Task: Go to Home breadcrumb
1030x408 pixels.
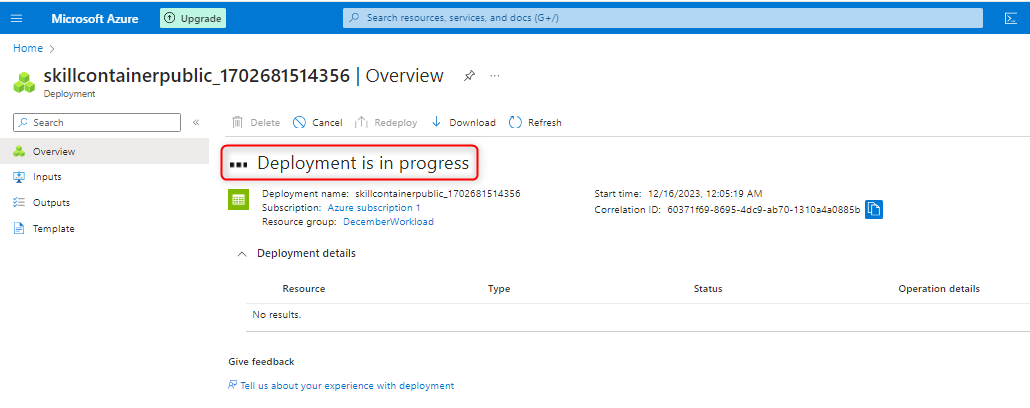Action: pyautogui.click(x=28, y=49)
